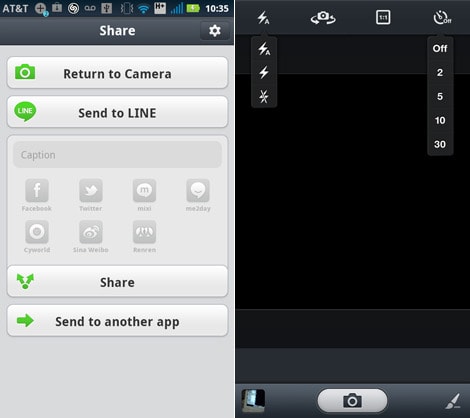
Task: Set timer to Off
Action: 440,49
